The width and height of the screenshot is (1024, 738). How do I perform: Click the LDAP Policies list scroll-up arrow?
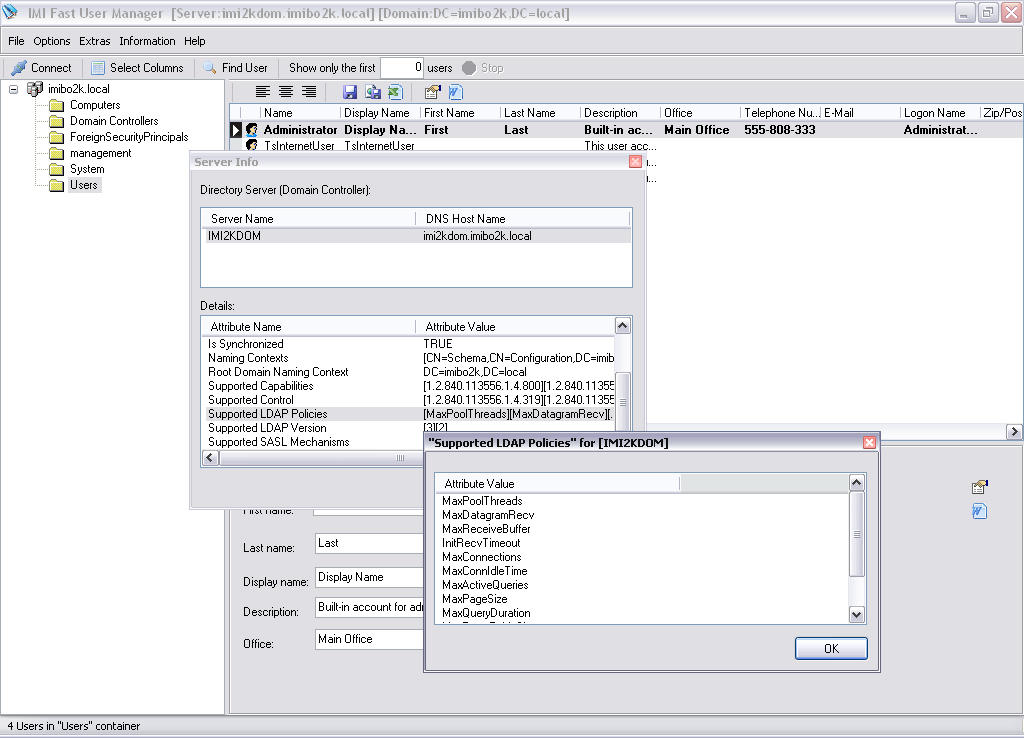[856, 483]
